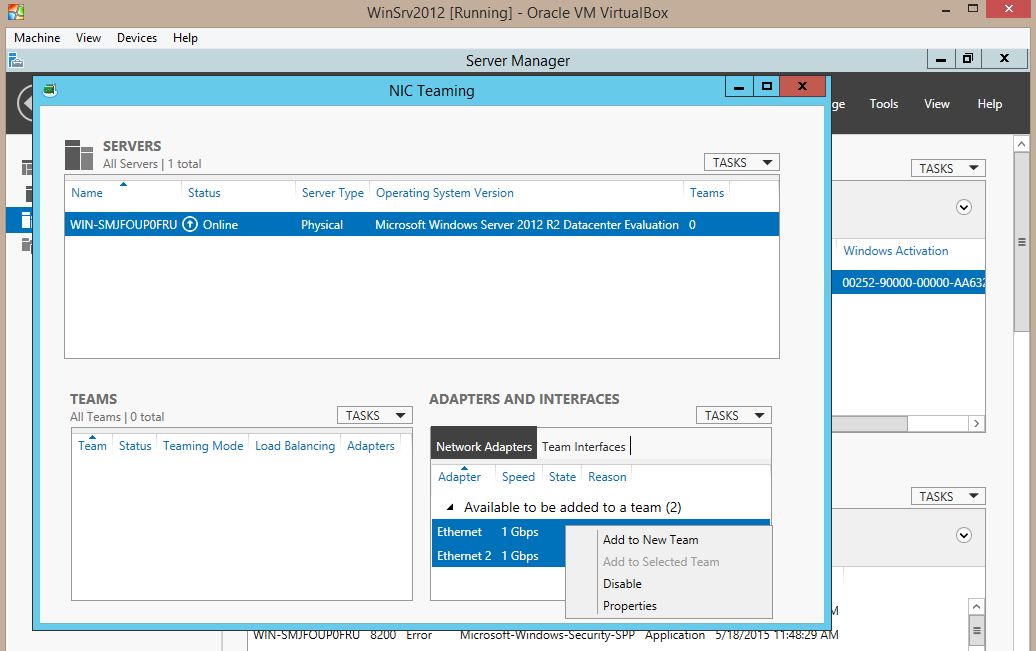Viewport: 1036px width, 651px height.
Task: Open the Server Manager View menu
Action: [937, 104]
